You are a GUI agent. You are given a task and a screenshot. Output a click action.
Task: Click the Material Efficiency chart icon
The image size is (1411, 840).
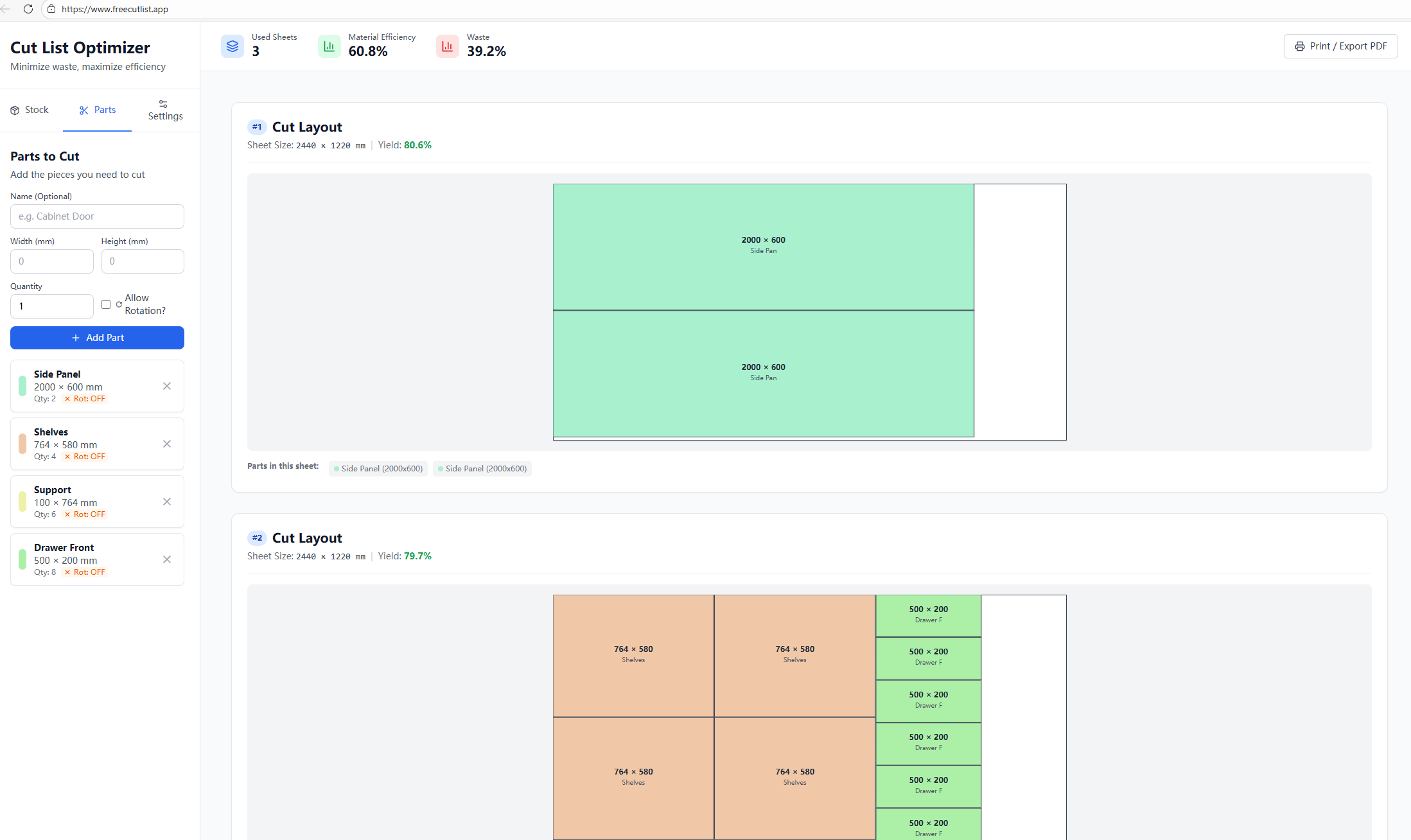pyautogui.click(x=329, y=46)
